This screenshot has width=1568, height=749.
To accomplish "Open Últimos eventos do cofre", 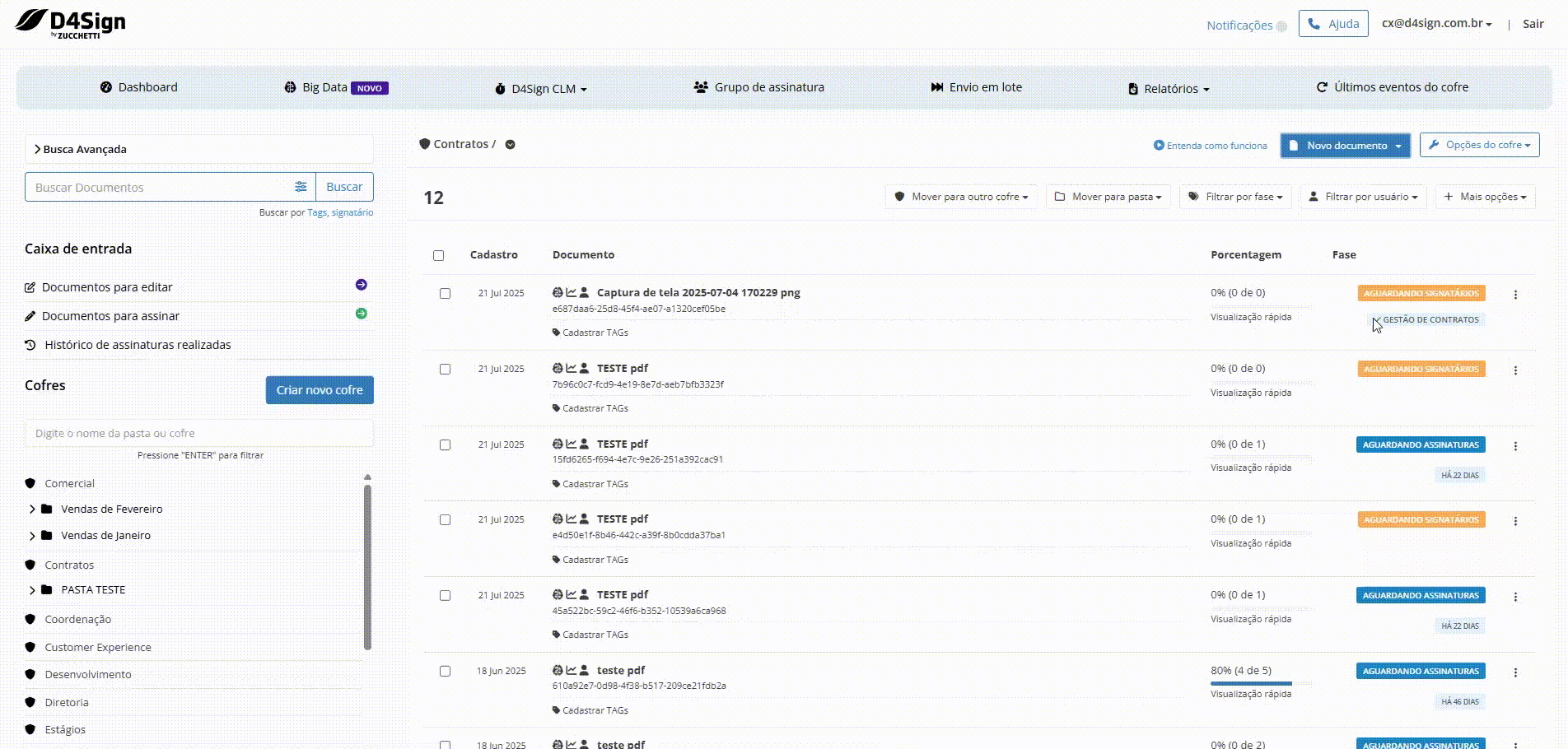I will pyautogui.click(x=1393, y=87).
